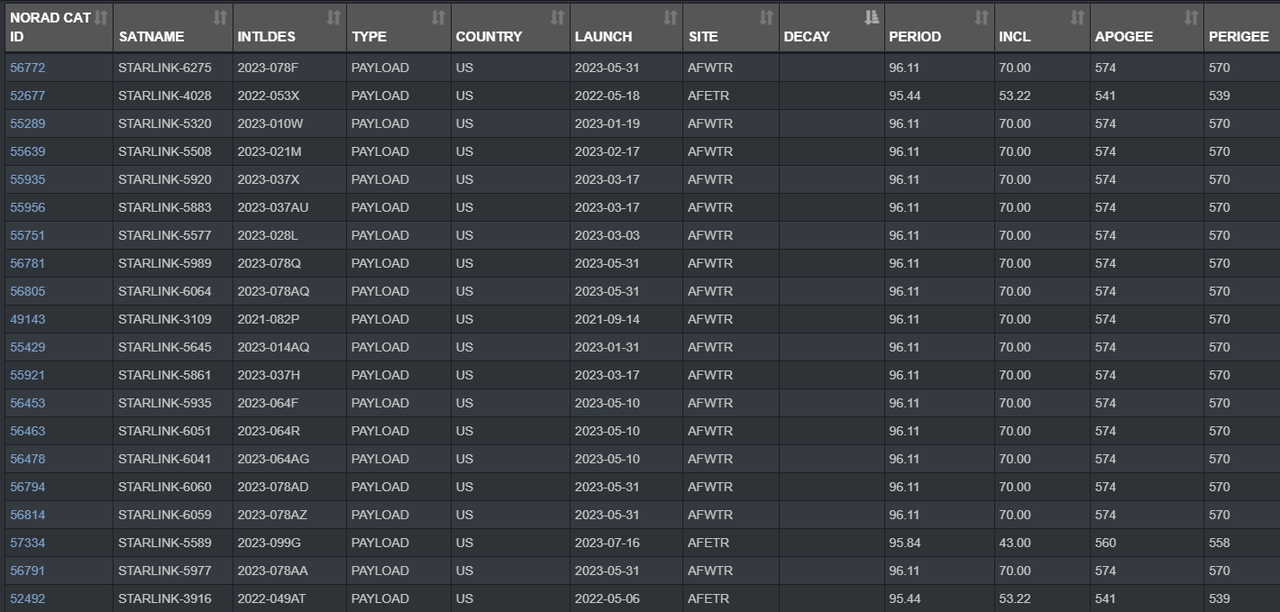Screen dimensions: 1280x612
Task: Sort by COUNTRY using sort arrows
Action: (x=557, y=17)
